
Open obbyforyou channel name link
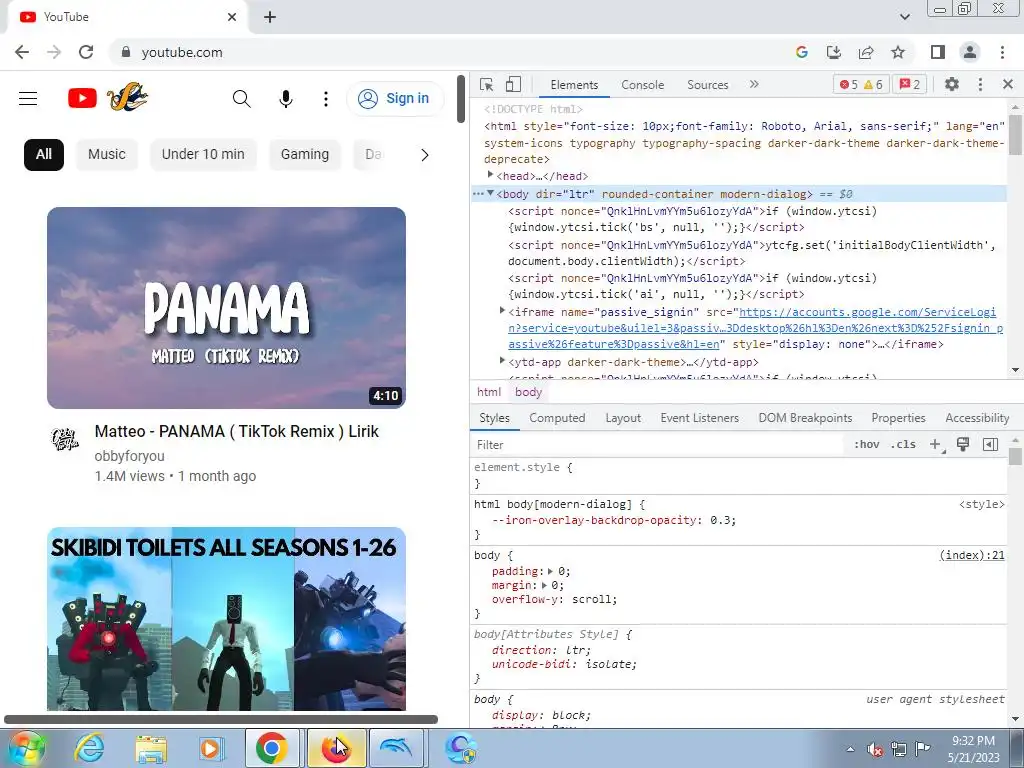(x=129, y=456)
